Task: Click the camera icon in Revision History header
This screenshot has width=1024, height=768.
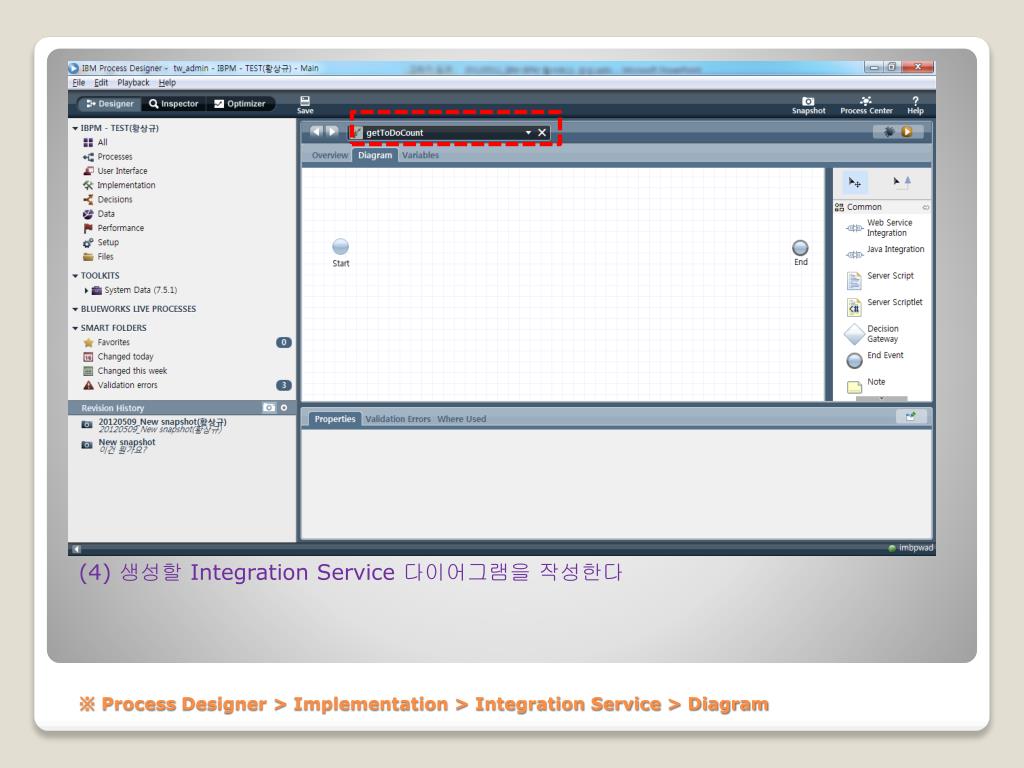Action: [269, 408]
